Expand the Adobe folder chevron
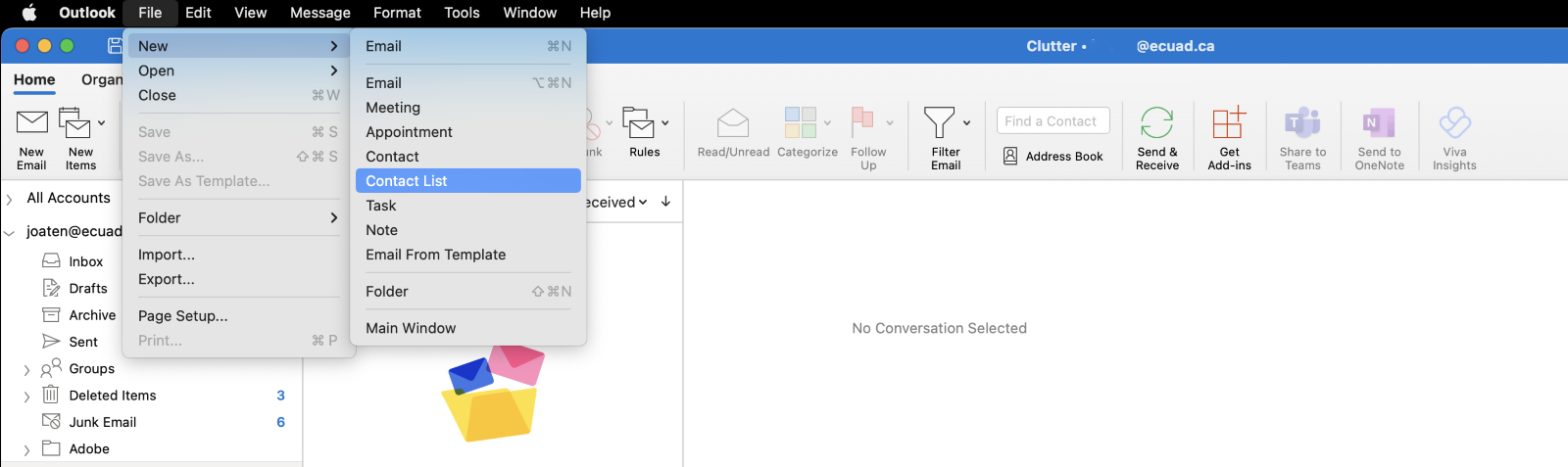This screenshot has width=1568, height=467. (x=26, y=450)
